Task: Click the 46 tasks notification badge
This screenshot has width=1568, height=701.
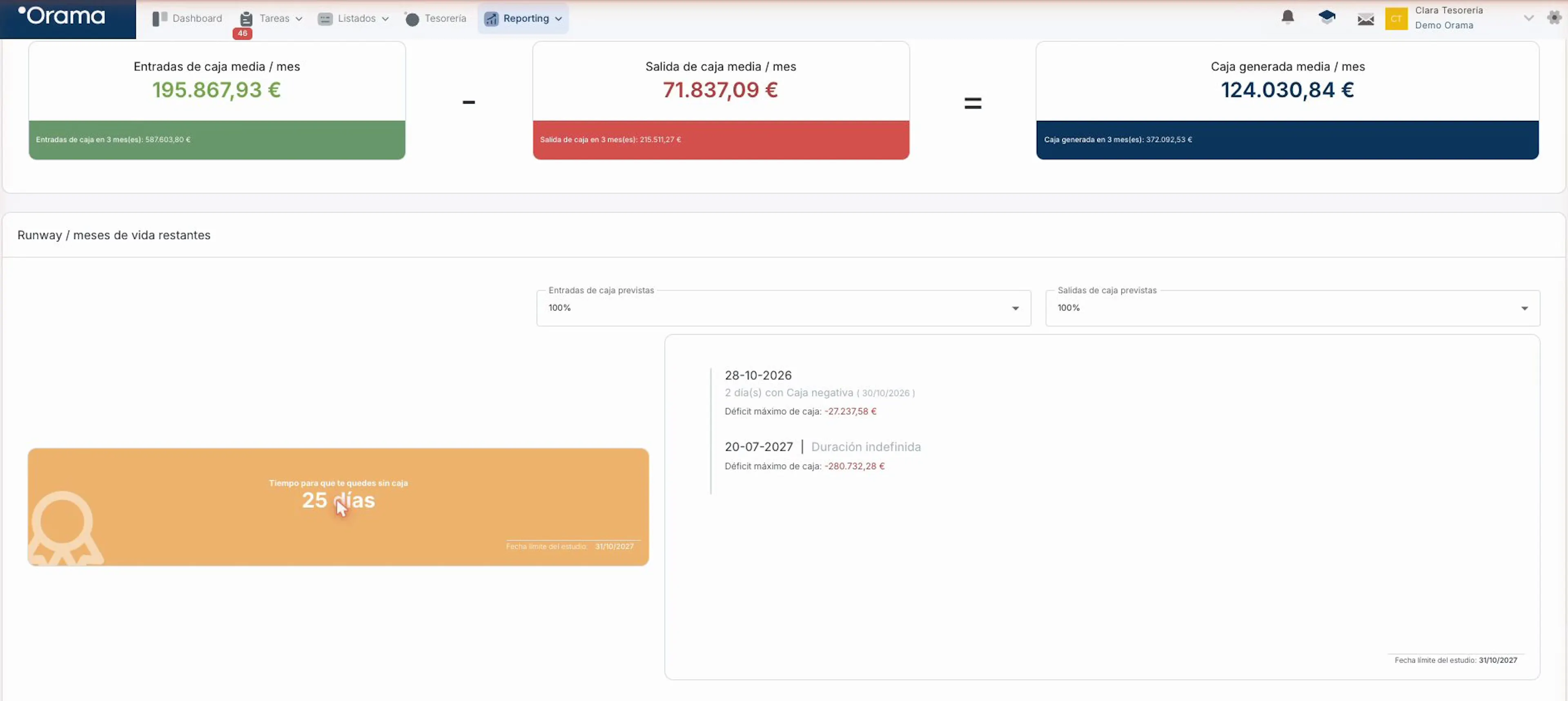Action: pos(242,33)
